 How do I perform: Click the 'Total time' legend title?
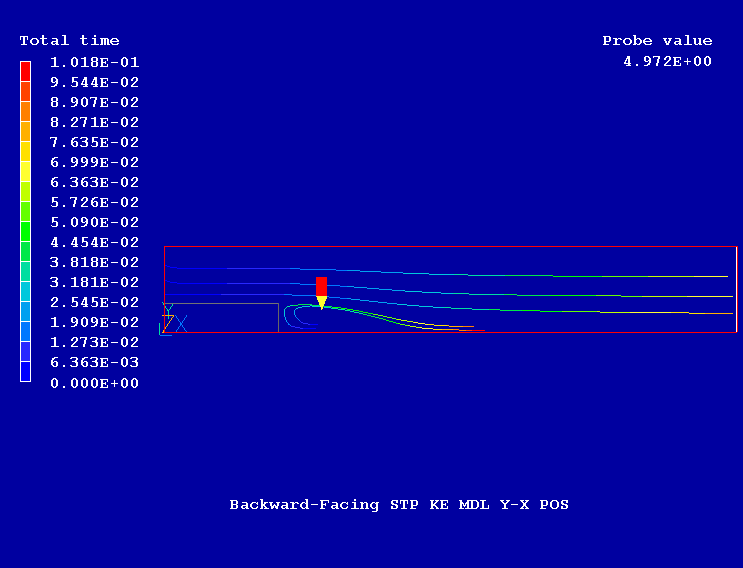[x=69, y=41]
